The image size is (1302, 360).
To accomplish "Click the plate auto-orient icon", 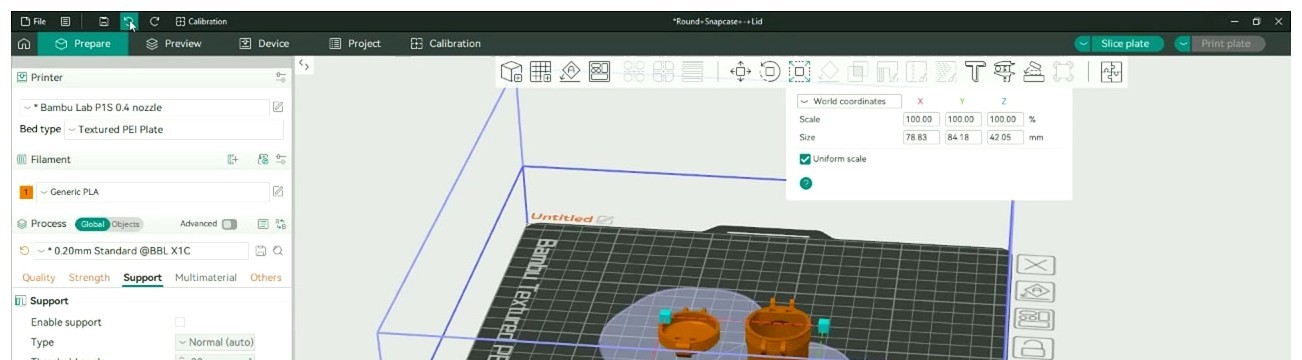I will (1035, 292).
